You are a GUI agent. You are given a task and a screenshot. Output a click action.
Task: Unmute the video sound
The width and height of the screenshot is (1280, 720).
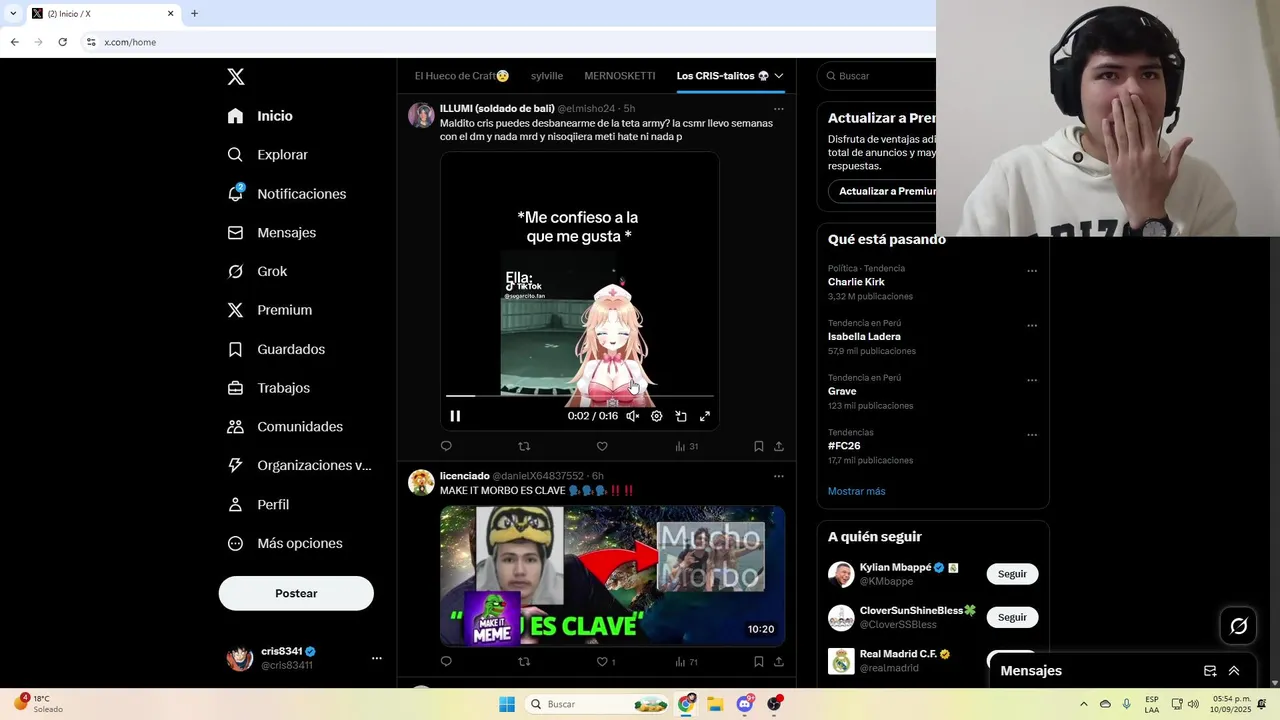pos(632,416)
